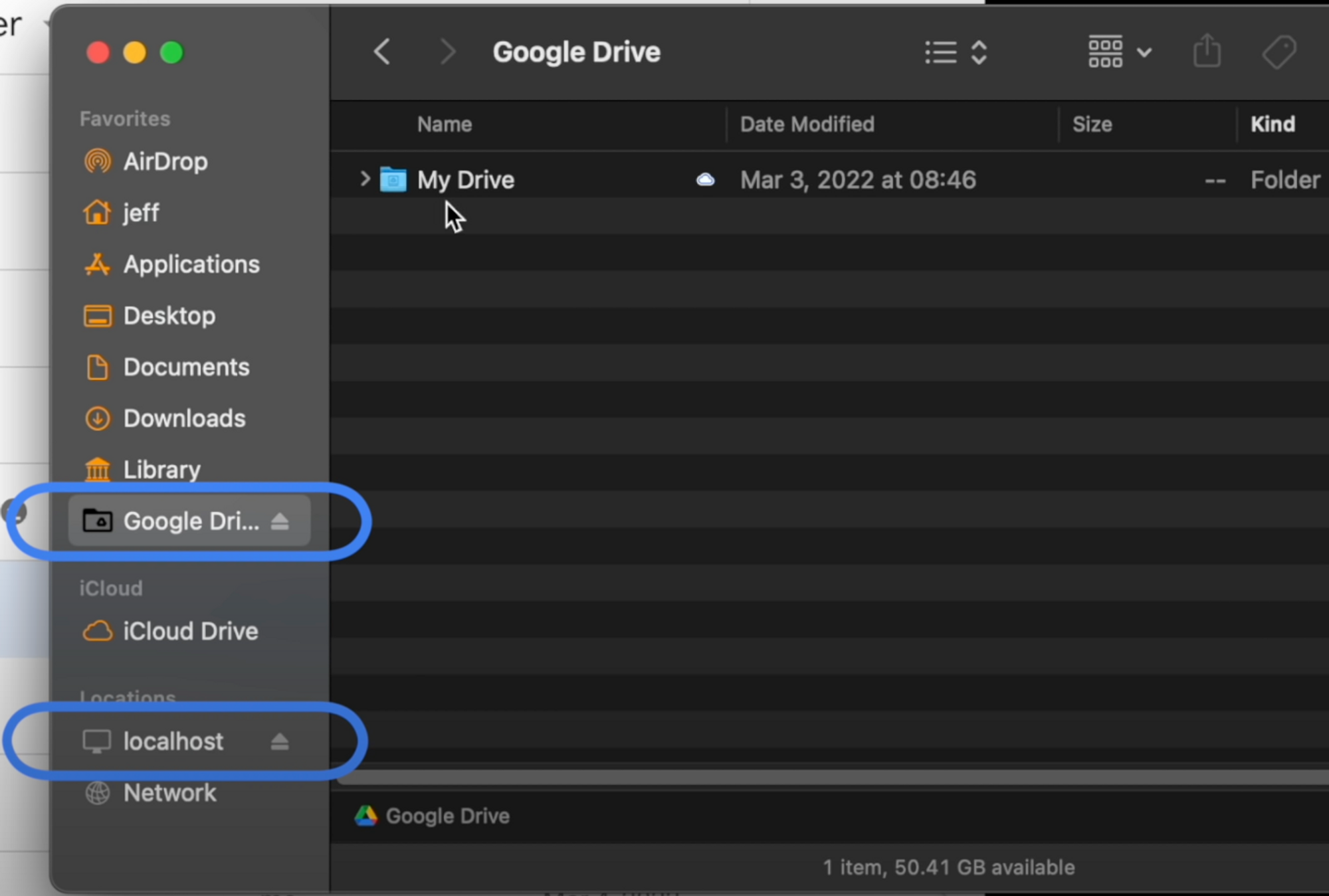Open AirDrop in the sidebar

tap(165, 161)
